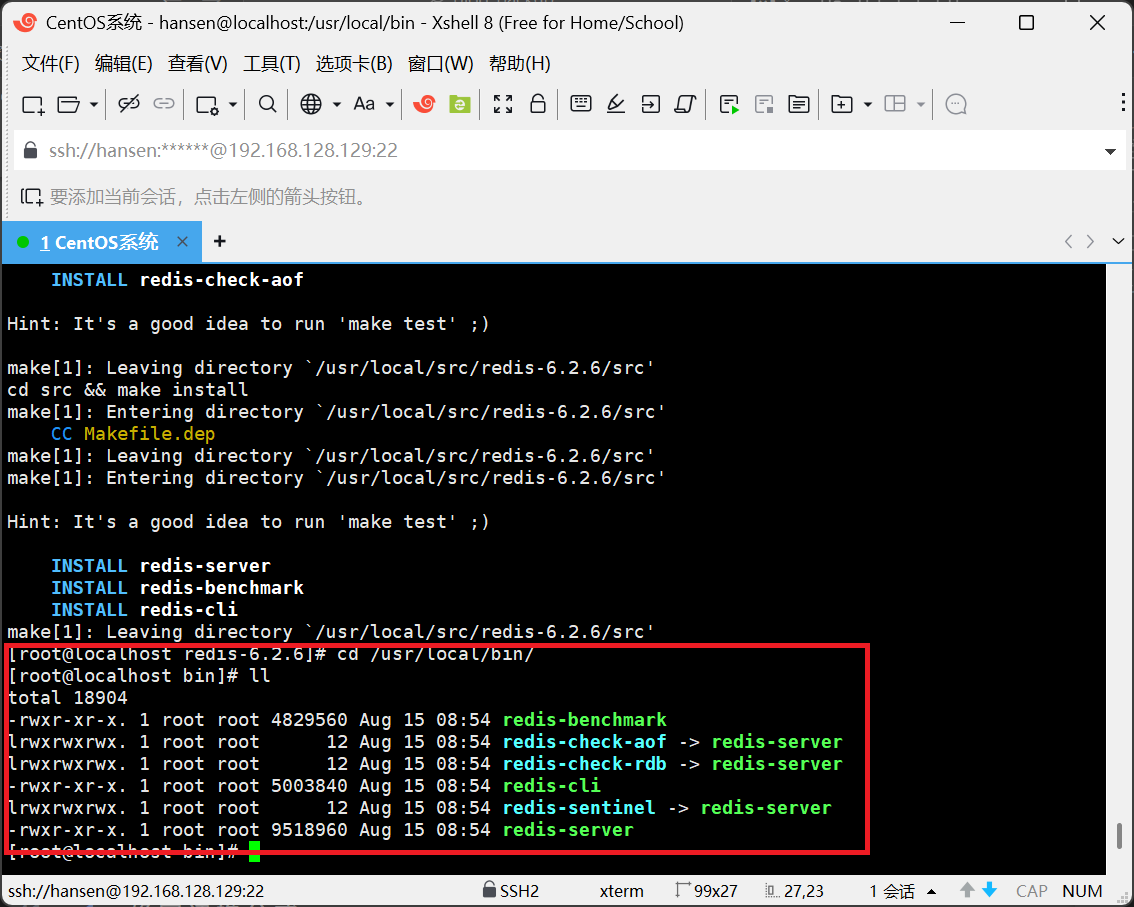
Task: Add a new tab with plus button
Action: coord(220,242)
